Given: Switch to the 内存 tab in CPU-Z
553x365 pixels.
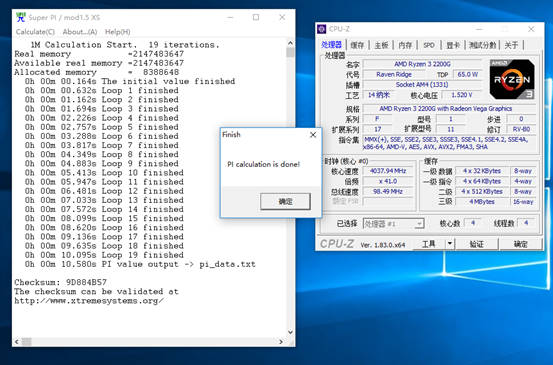Looking at the screenshot, I should point(405,45).
